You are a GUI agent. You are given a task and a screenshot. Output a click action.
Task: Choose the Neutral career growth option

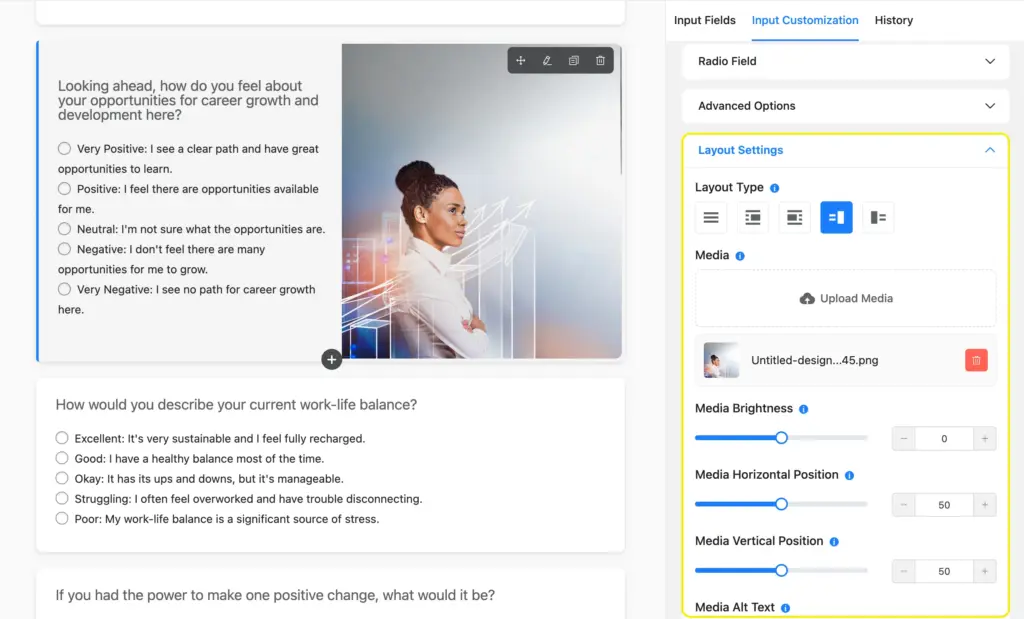(64, 229)
